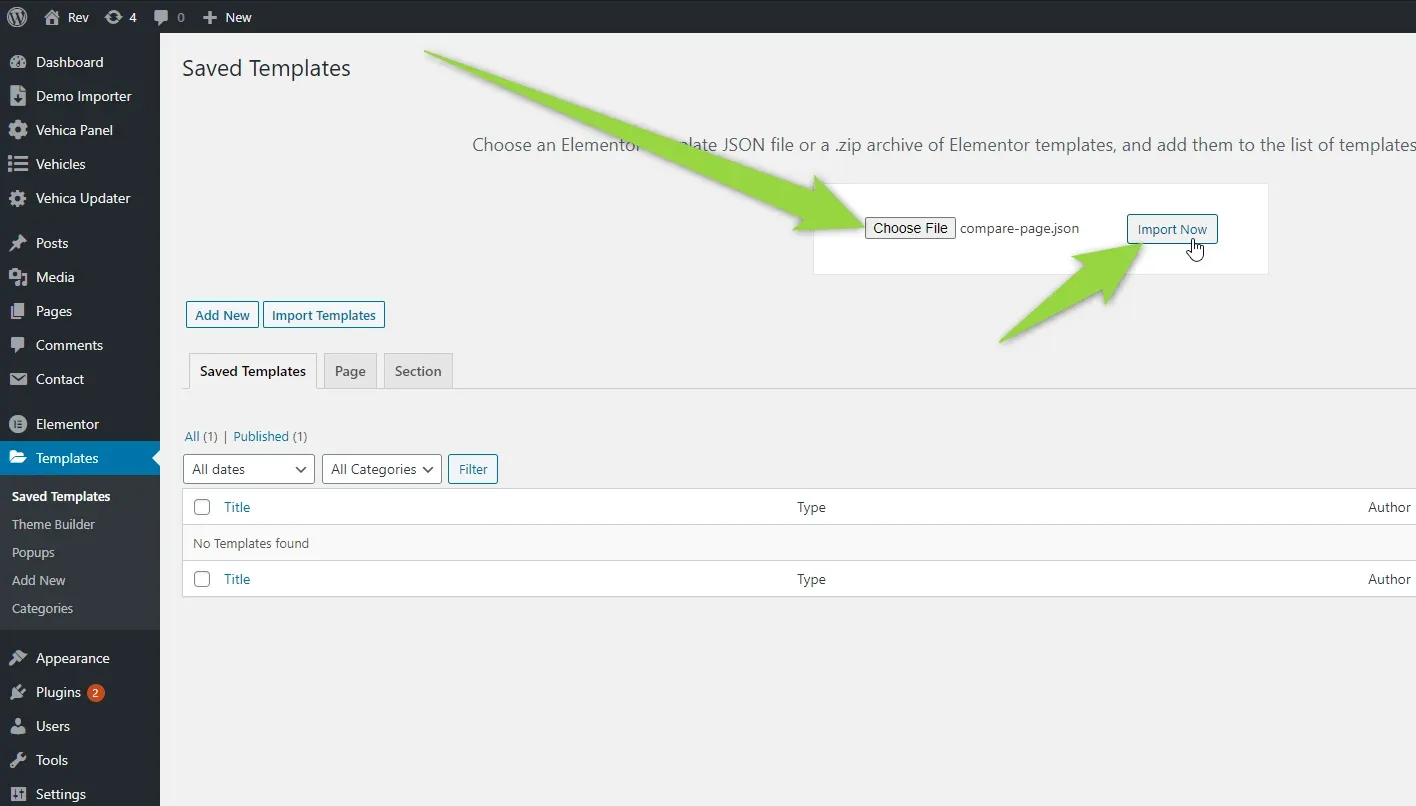Click the Pages icon in sidebar

[x=18, y=311]
